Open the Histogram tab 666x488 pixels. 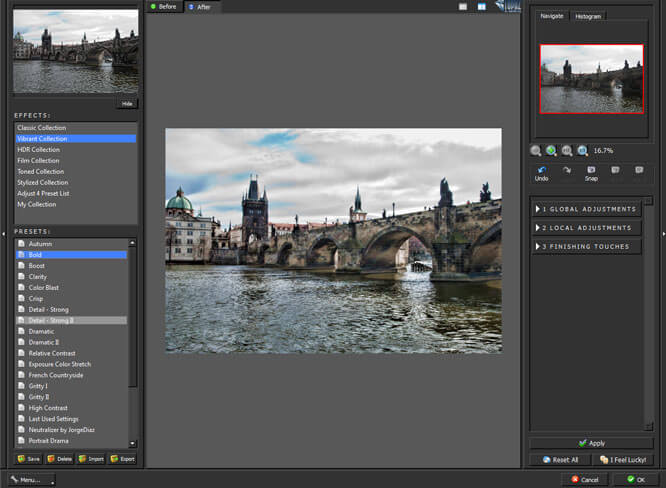(588, 16)
